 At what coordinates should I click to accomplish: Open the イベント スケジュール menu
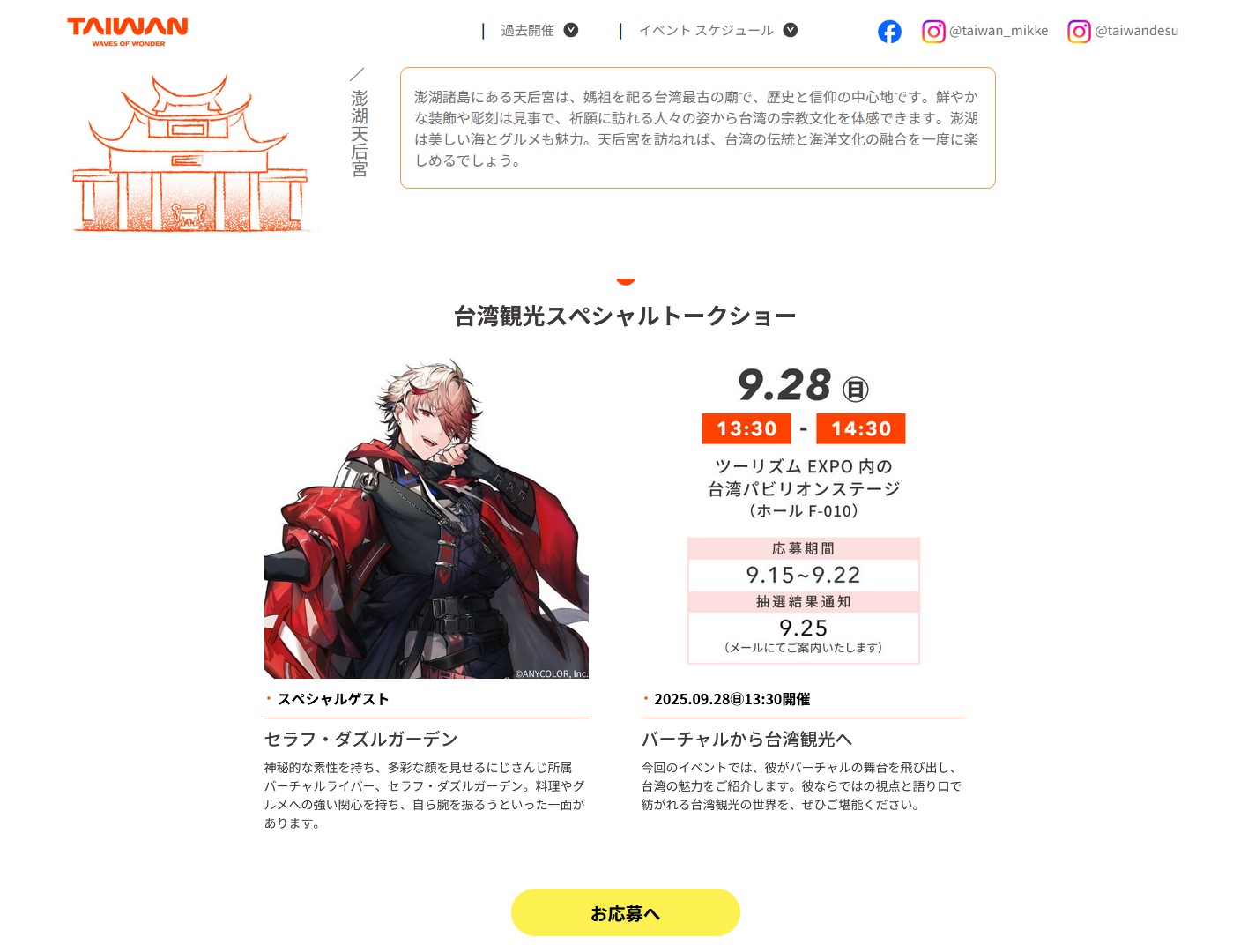[706, 31]
